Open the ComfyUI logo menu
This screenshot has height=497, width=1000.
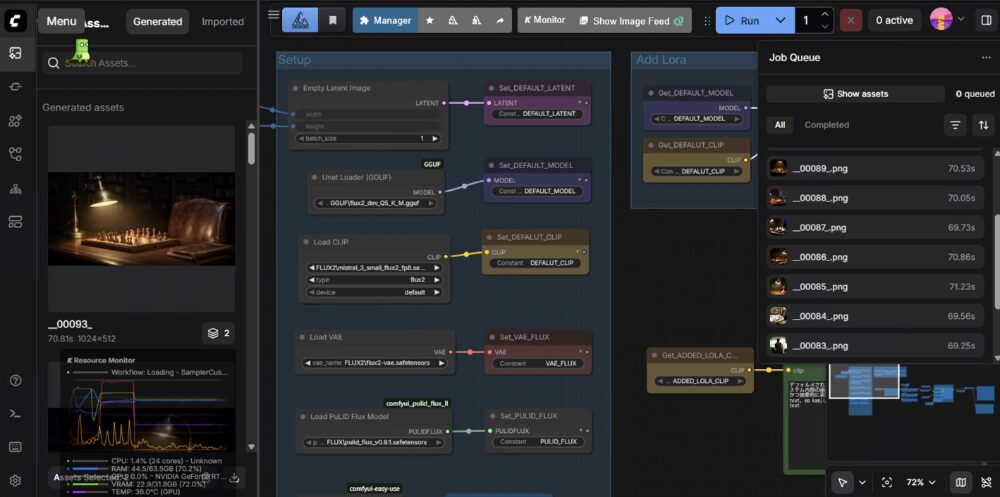[15, 21]
